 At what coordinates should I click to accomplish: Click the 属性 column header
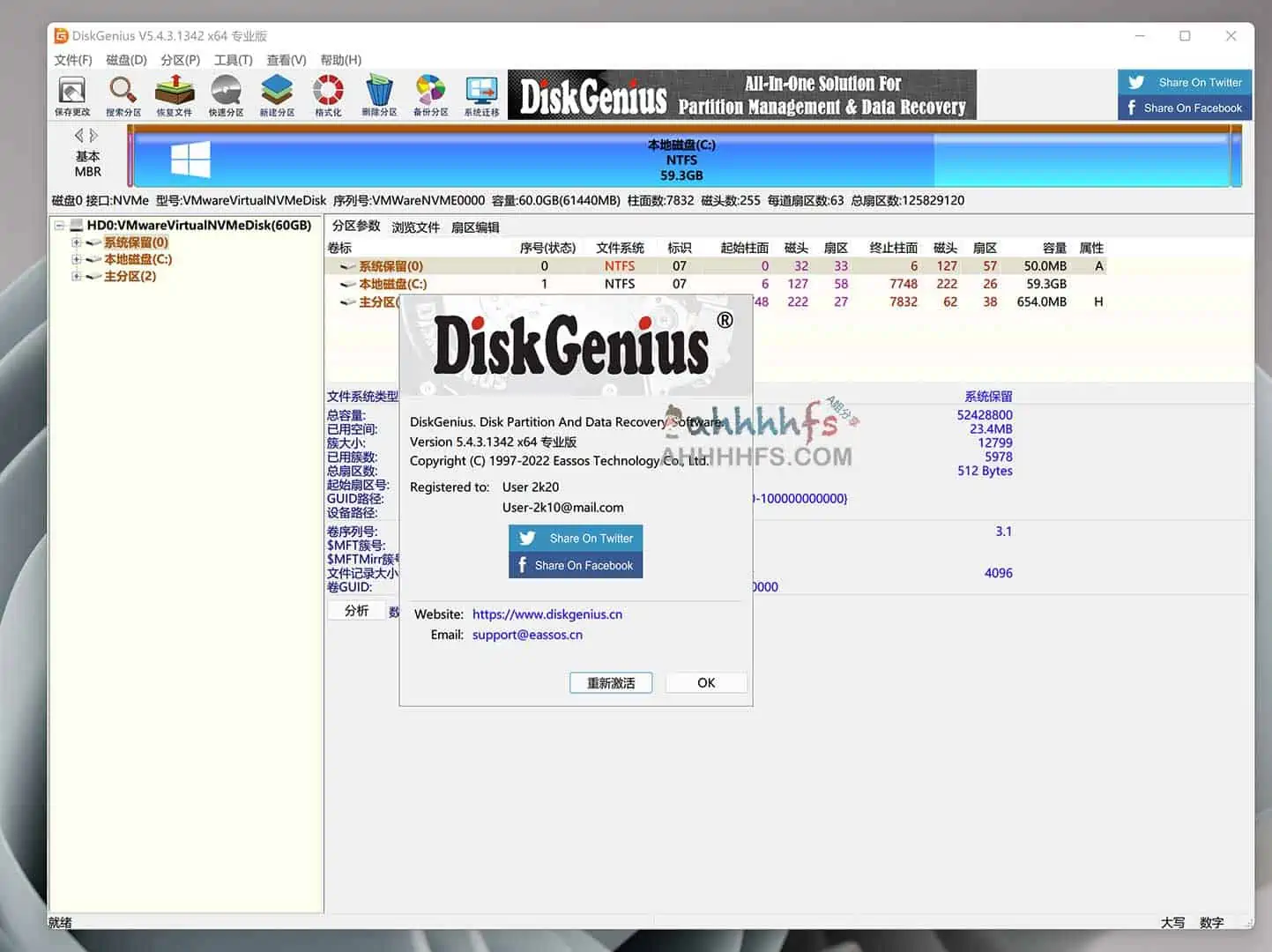pos(1091,248)
